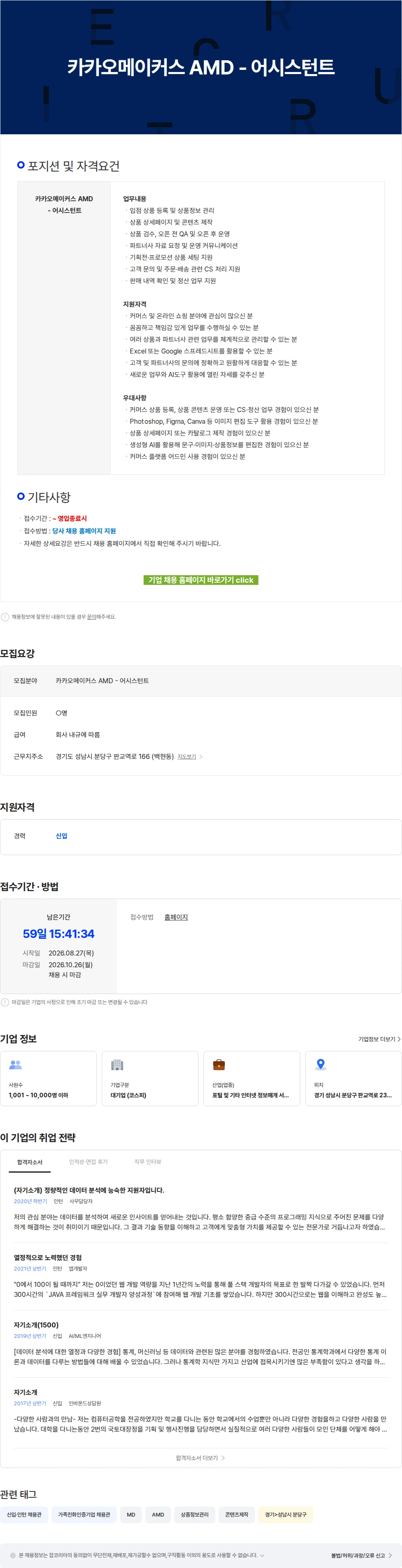Open the 문의 link for incorrect info
The width and height of the screenshot is (402, 1568).
coord(91,617)
